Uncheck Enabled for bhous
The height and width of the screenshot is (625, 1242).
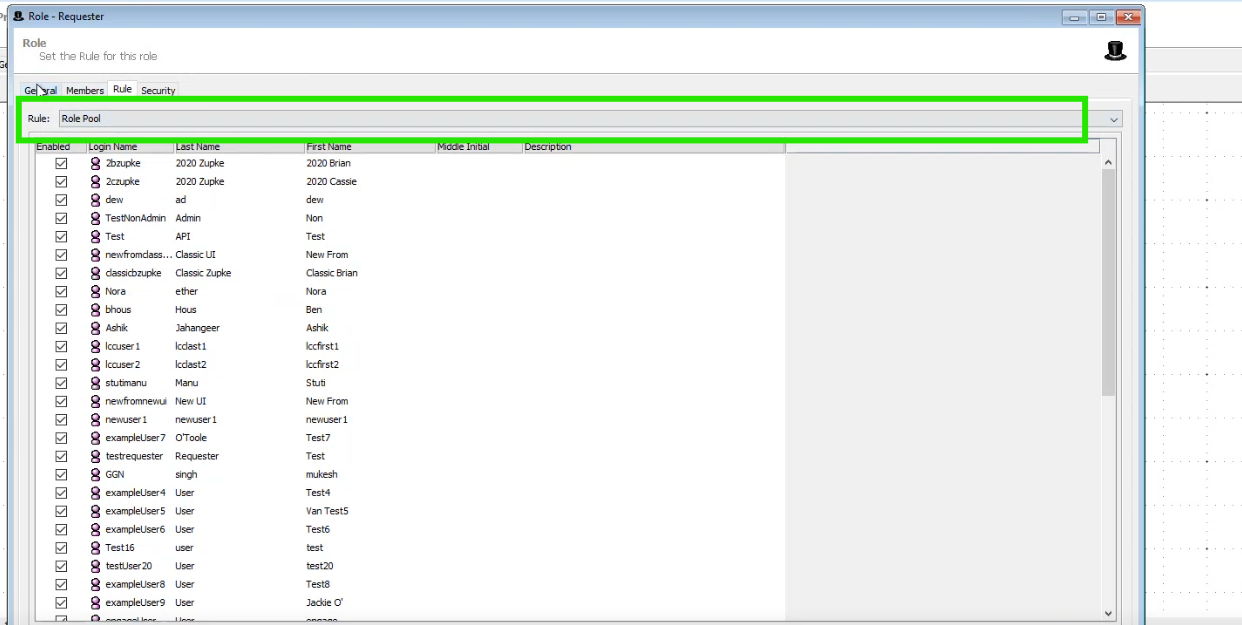click(x=61, y=309)
